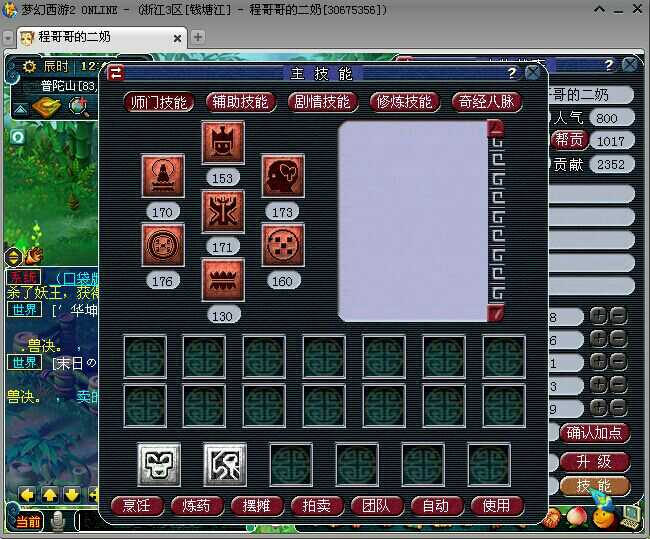Switch to the 辅助技能 tab
650x539 pixels.
tap(239, 102)
